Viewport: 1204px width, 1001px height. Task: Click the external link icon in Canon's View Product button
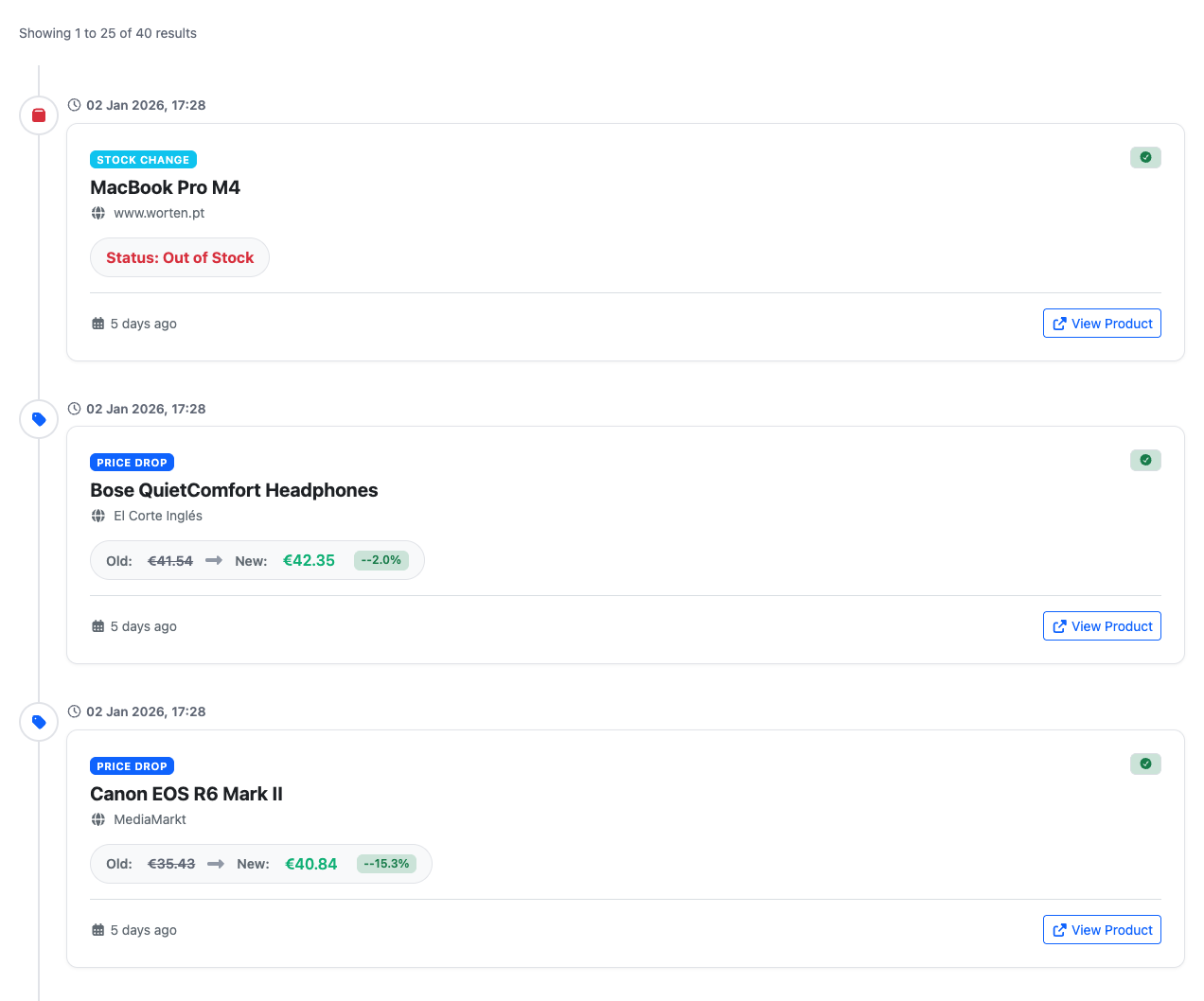point(1062,929)
